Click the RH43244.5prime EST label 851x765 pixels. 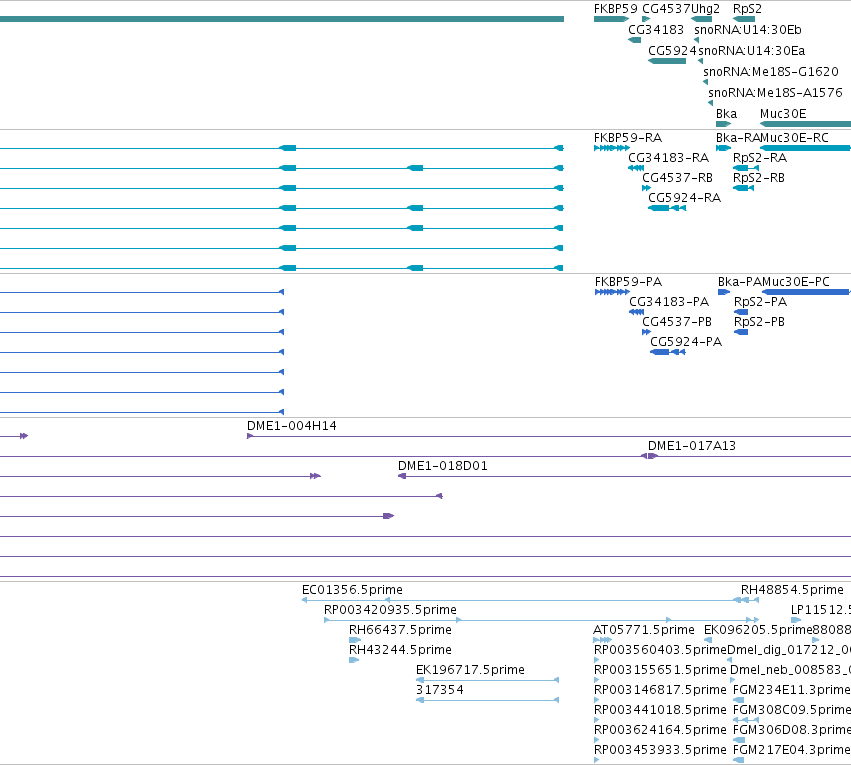[x=401, y=651]
